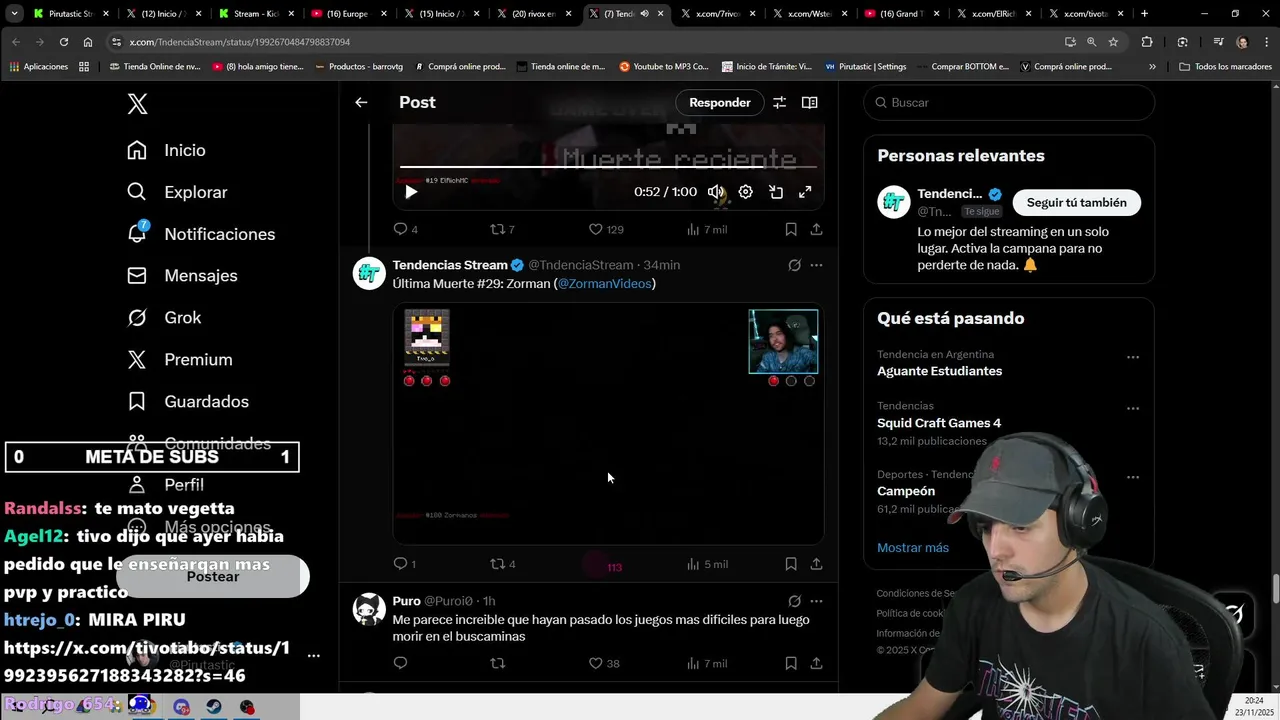1280x720 pixels.
Task: Open Puro's profile name
Action: (x=406, y=601)
